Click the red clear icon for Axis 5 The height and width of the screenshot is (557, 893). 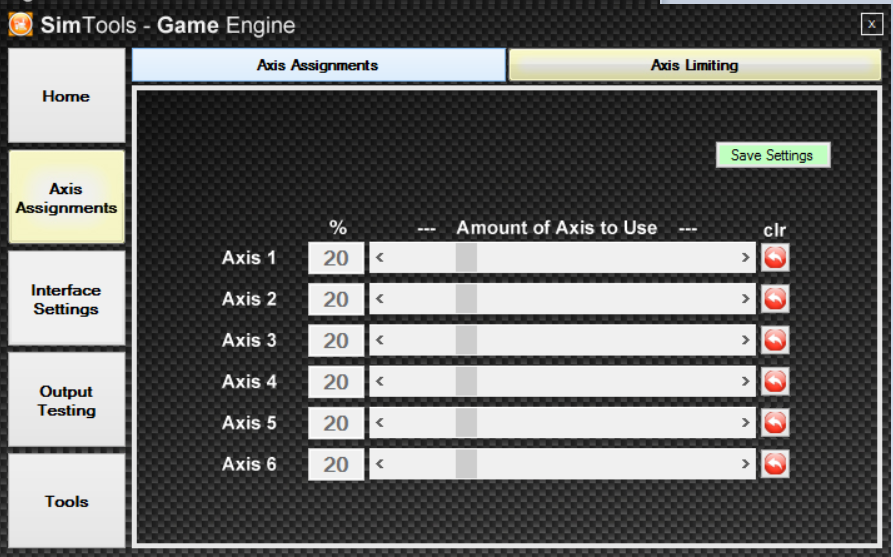point(775,423)
